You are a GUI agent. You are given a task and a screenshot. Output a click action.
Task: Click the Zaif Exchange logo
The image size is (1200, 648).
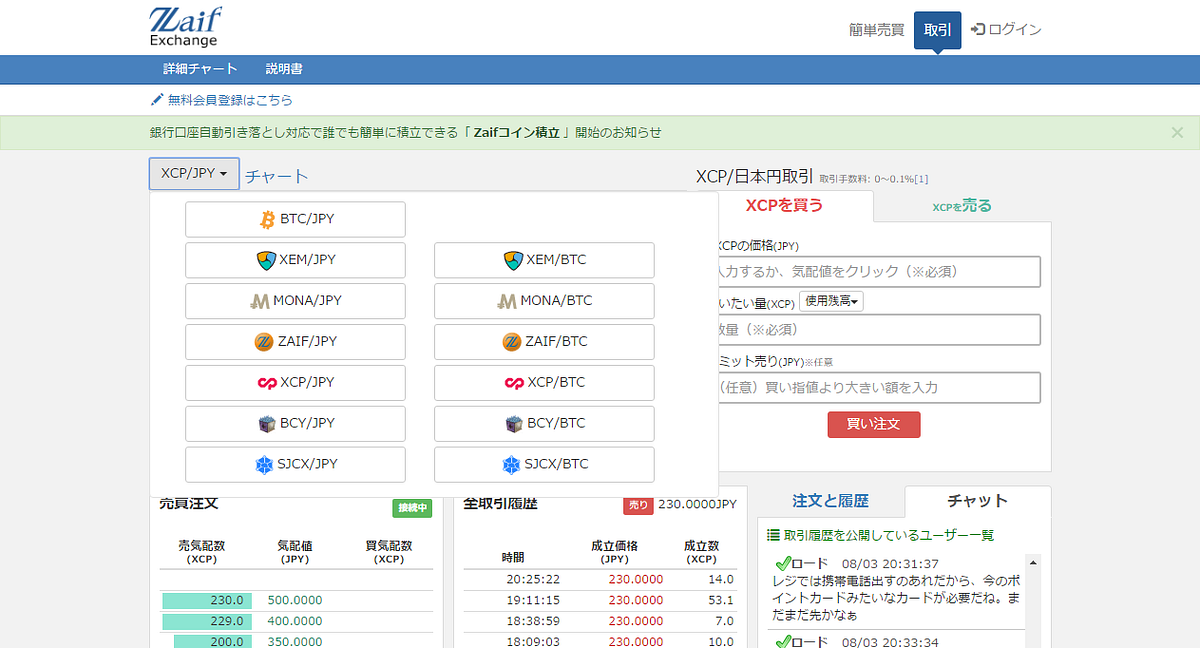click(x=185, y=26)
